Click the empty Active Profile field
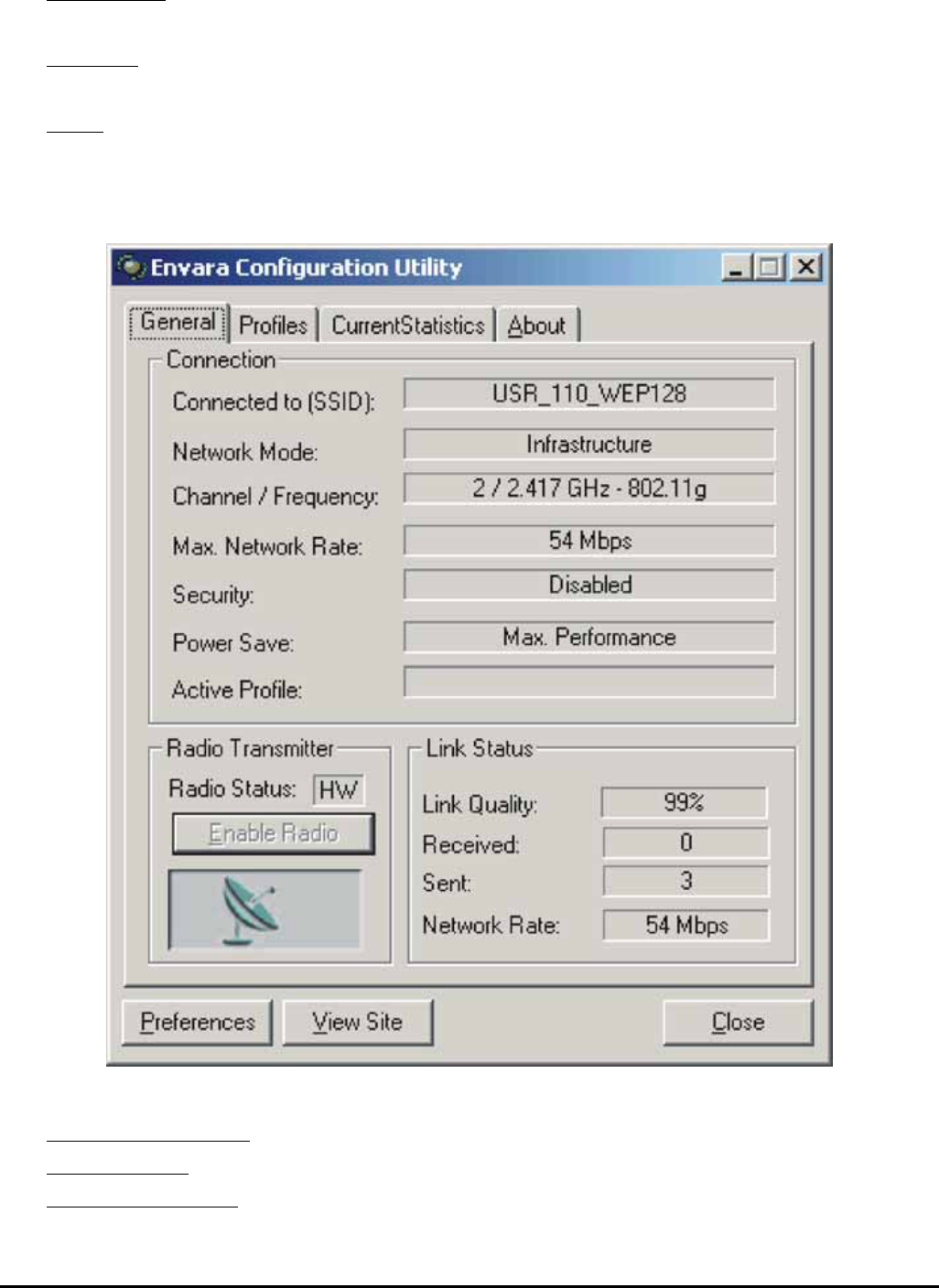 [589, 682]
